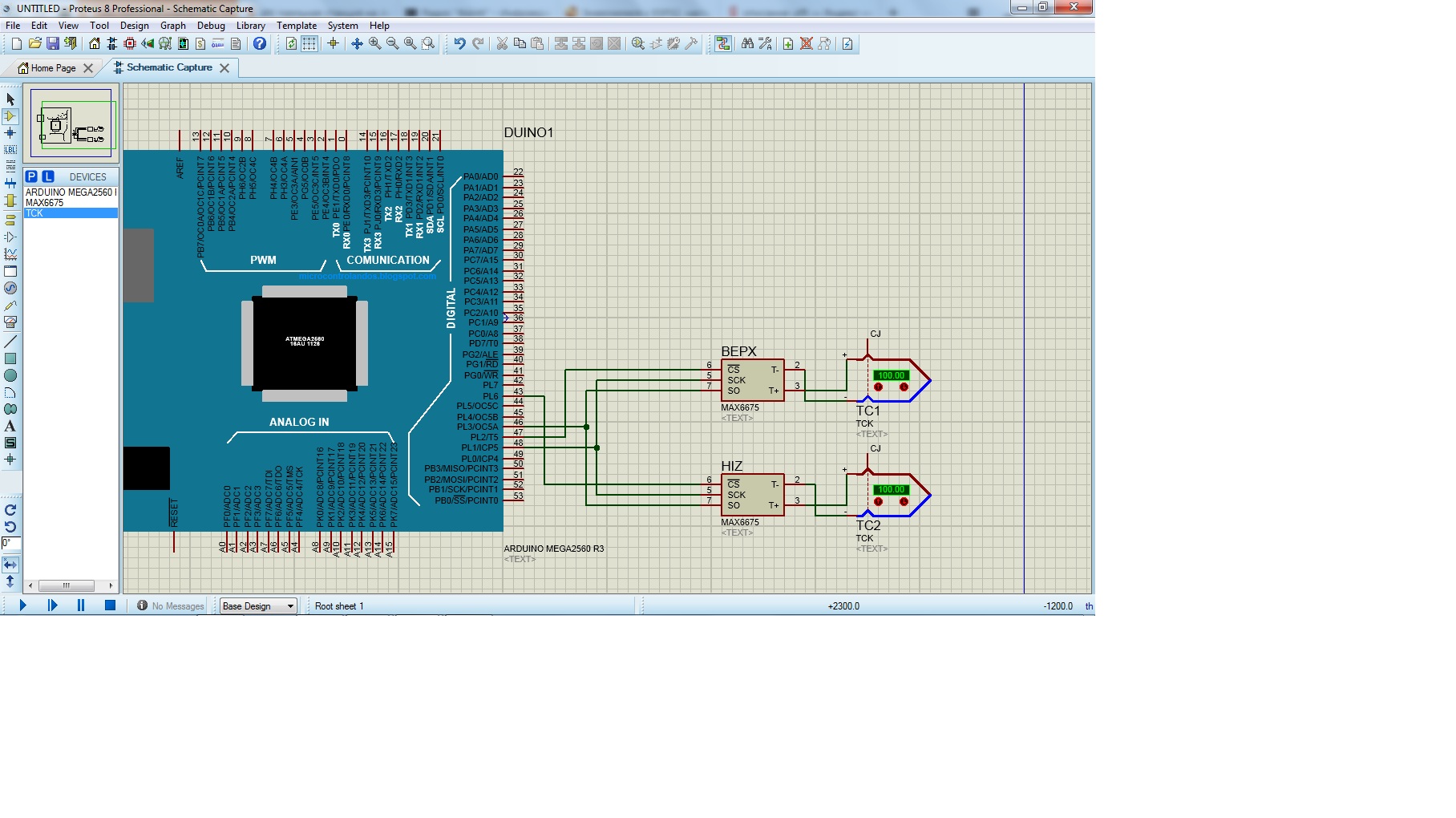Copy selection with the copy icon

(x=520, y=43)
